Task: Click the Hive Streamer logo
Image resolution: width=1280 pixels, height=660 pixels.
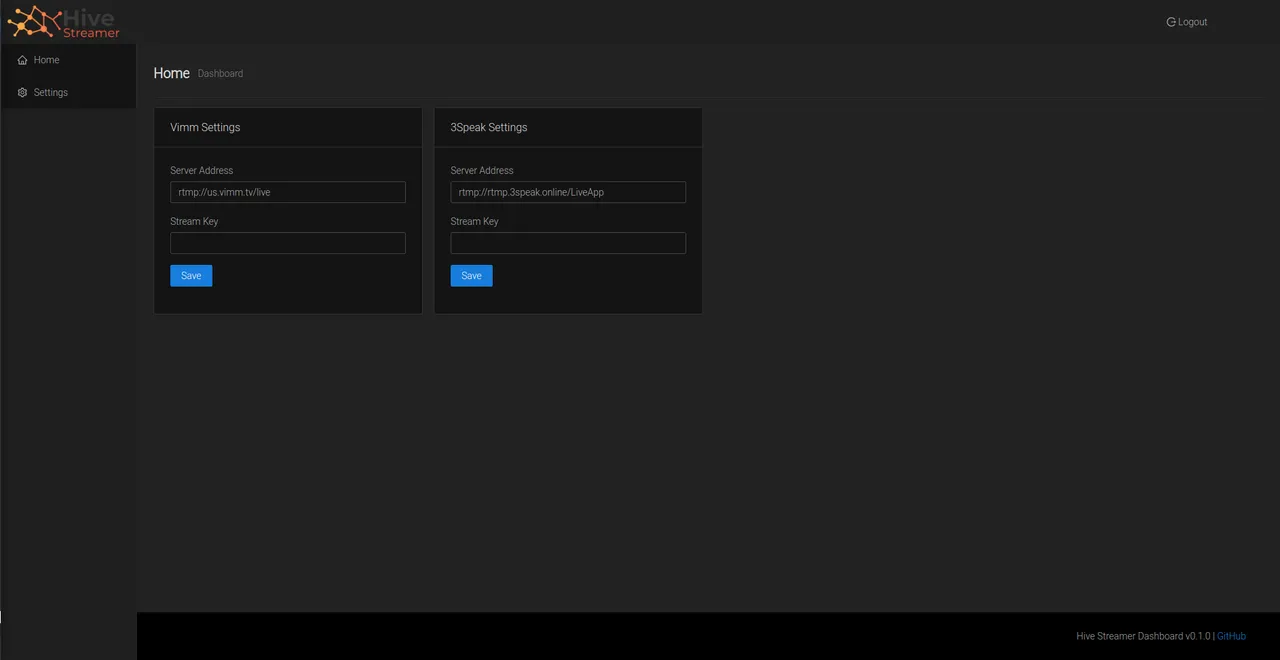Action: (x=64, y=22)
